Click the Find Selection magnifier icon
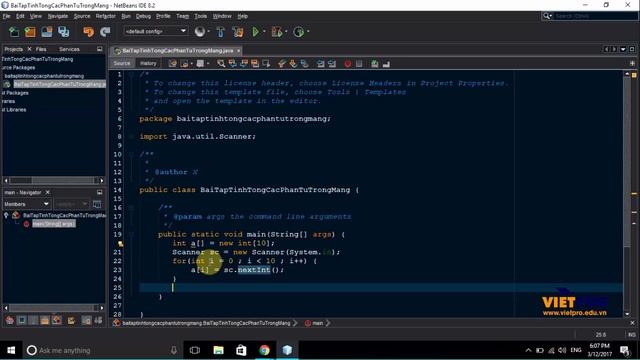640x360 pixels. click(x=221, y=63)
